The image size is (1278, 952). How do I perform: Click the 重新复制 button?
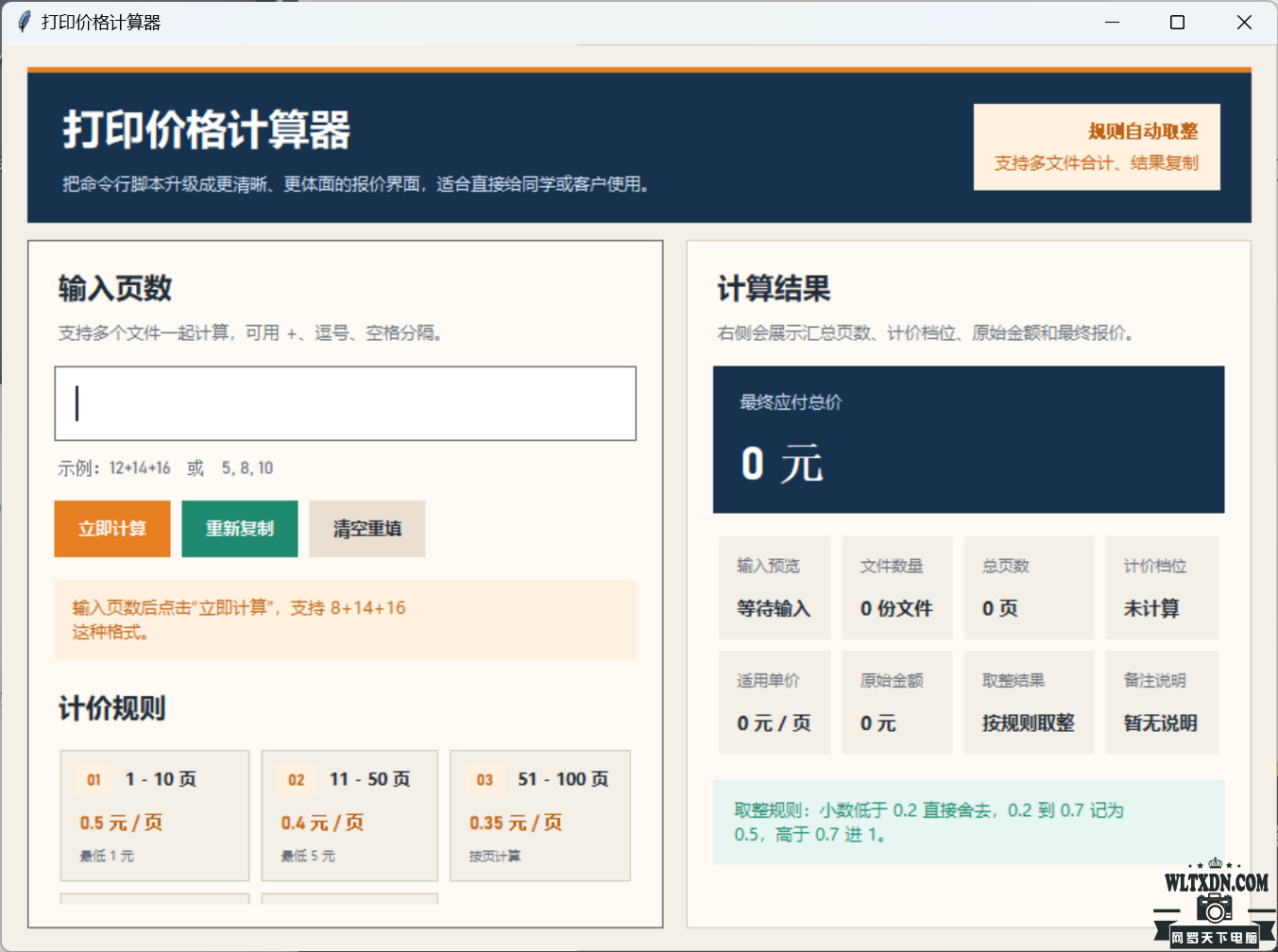coord(239,529)
